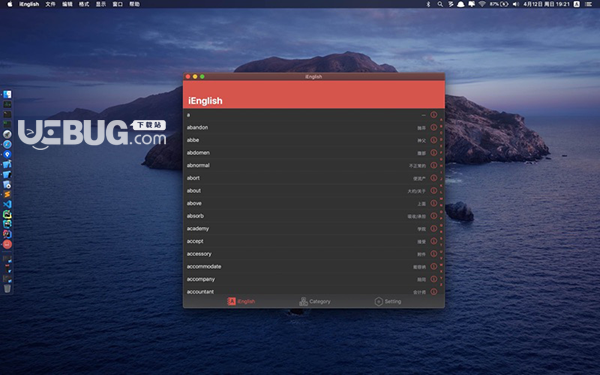Open the volume control in menu bar
This screenshot has width=600, height=375.
coord(516,4)
